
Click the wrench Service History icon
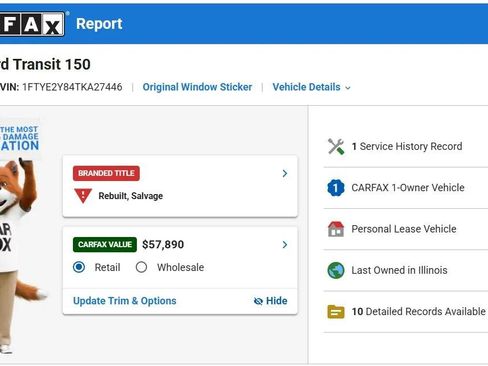(336, 146)
